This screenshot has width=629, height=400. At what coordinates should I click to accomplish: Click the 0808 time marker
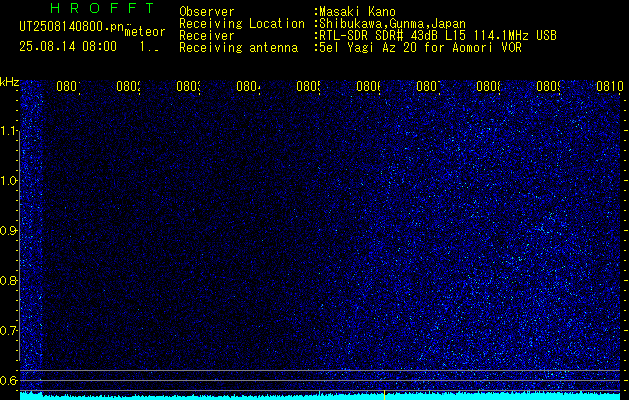pyautogui.click(x=488, y=86)
